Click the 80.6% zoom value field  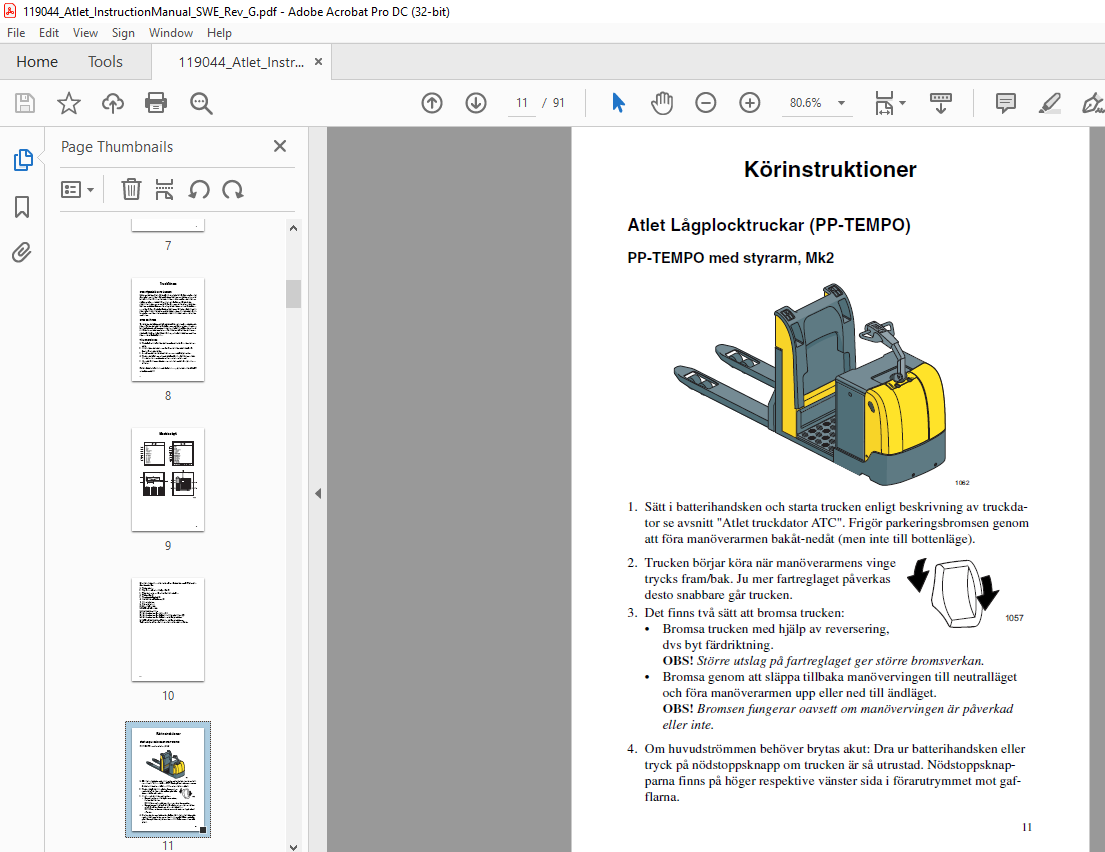pyautogui.click(x=805, y=103)
